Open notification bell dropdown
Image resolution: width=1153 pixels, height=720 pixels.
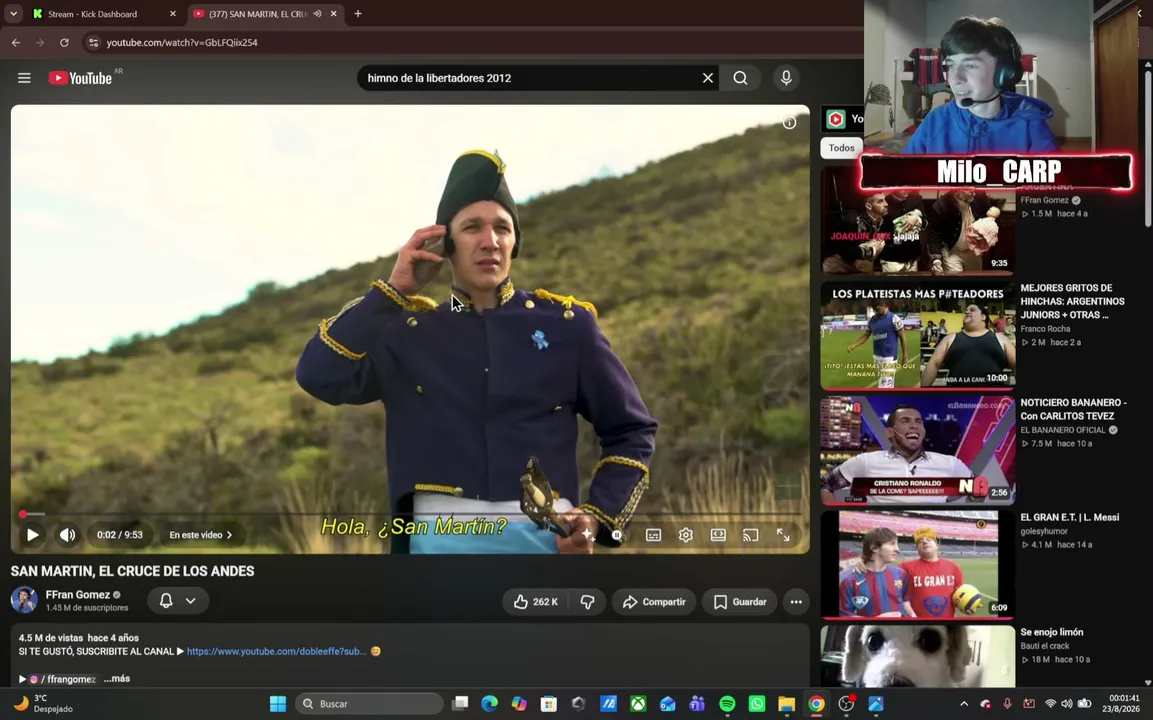click(178, 601)
